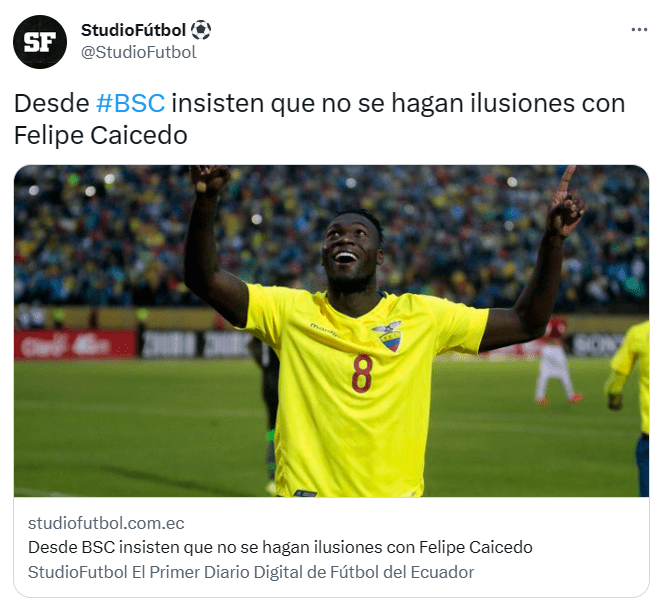Open the StudioFútbol display name
Image resolution: width=658 pixels, height=607 pixels.
pos(133,30)
